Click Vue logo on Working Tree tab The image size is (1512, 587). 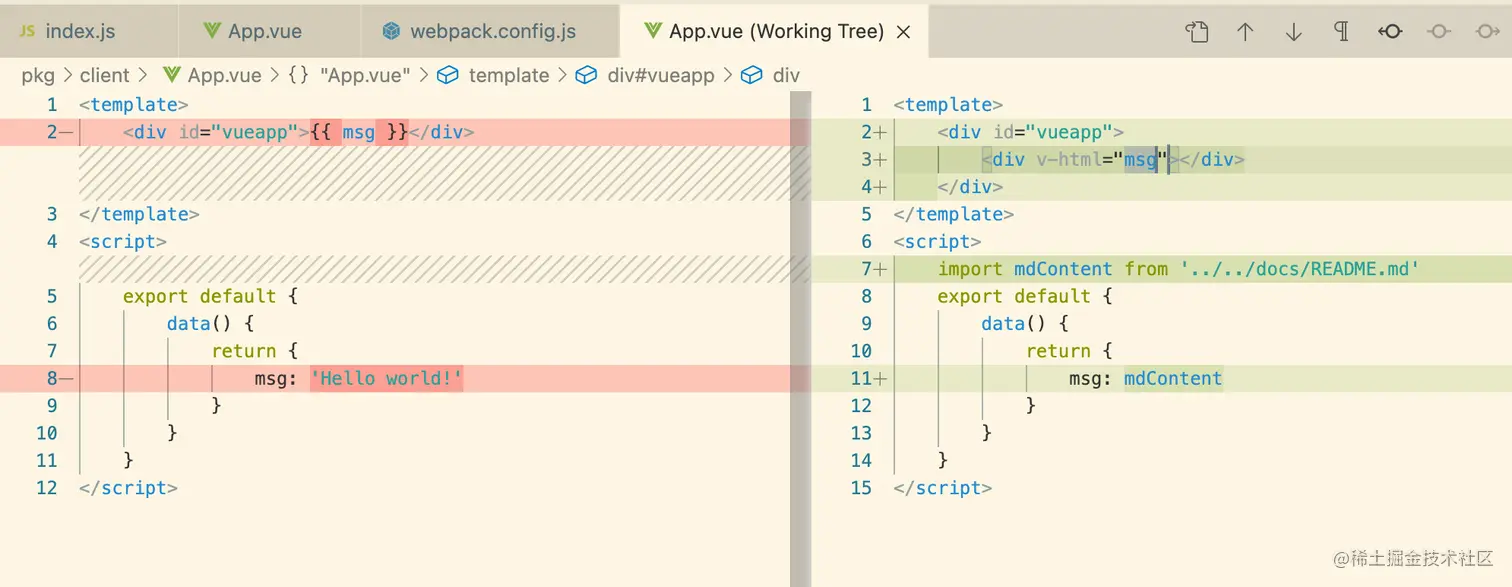(x=653, y=31)
